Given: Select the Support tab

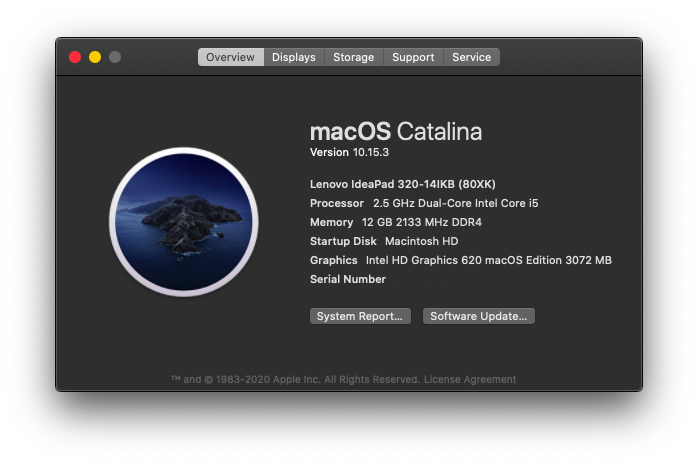Looking at the screenshot, I should pos(413,57).
